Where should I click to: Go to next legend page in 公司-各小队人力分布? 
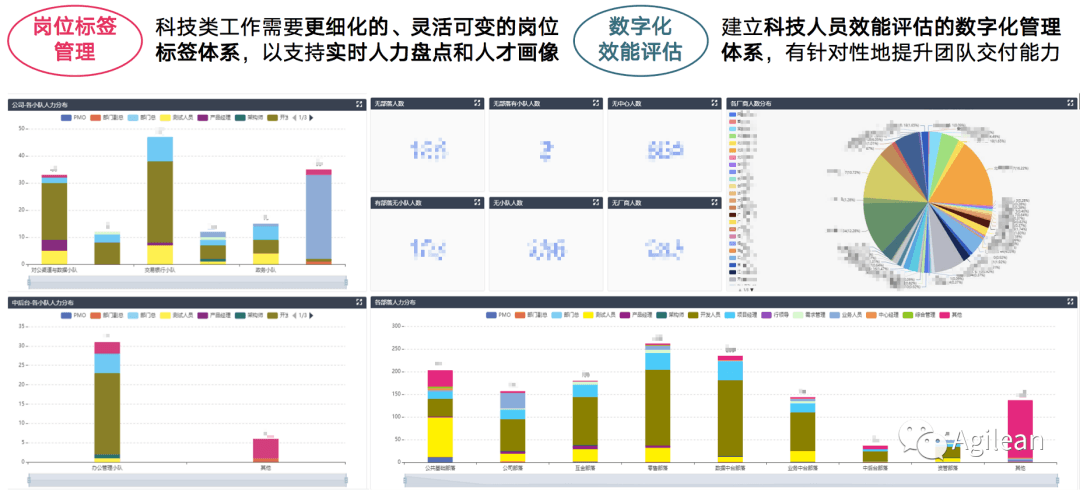(x=312, y=118)
